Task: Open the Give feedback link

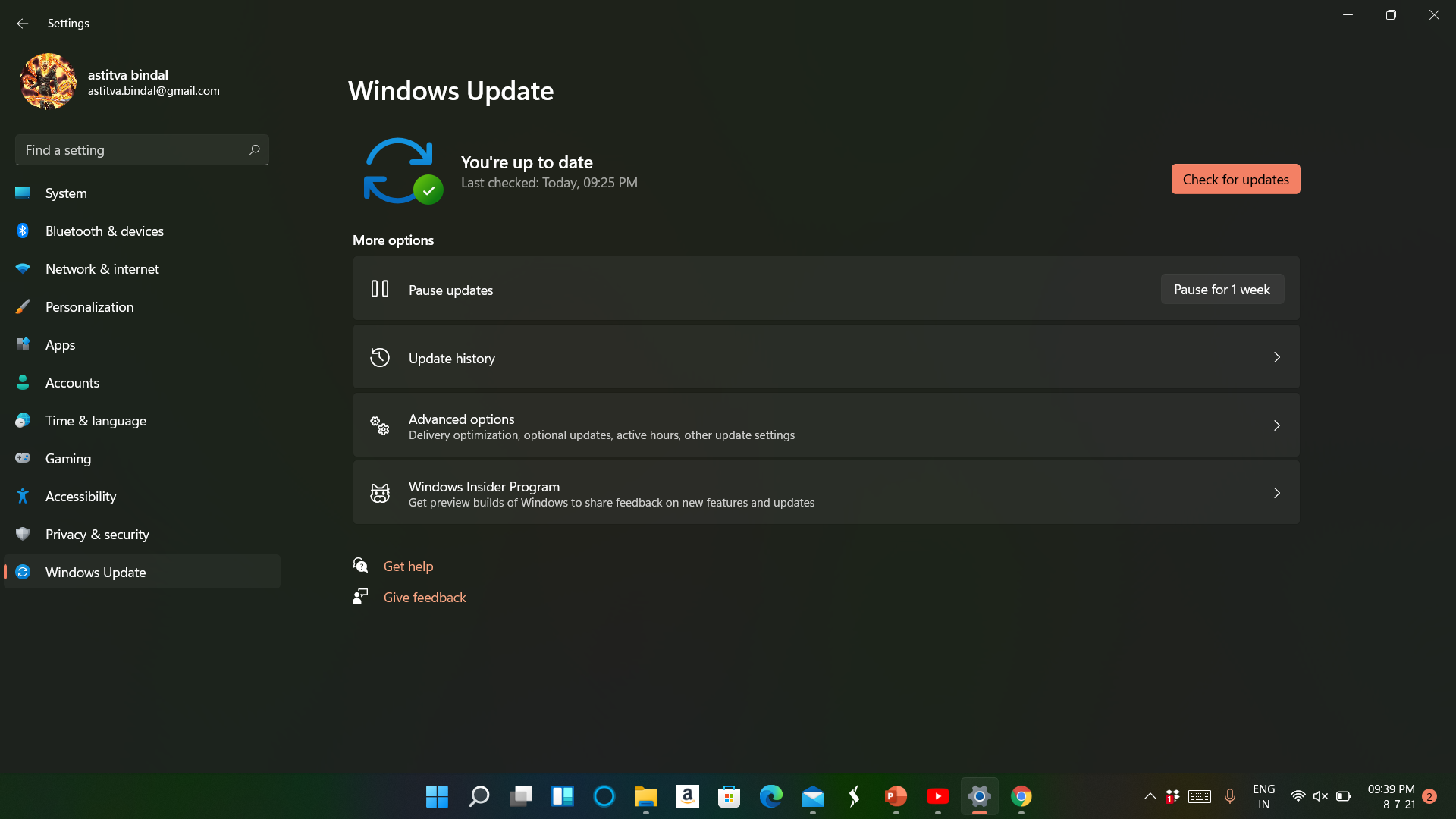Action: click(425, 597)
